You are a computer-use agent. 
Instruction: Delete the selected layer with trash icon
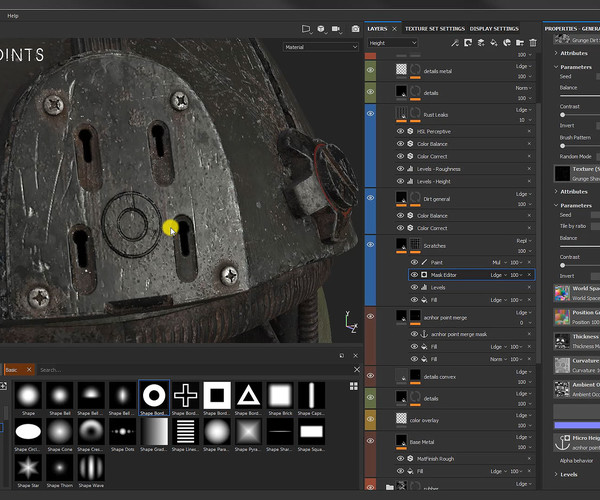pyautogui.click(x=533, y=43)
